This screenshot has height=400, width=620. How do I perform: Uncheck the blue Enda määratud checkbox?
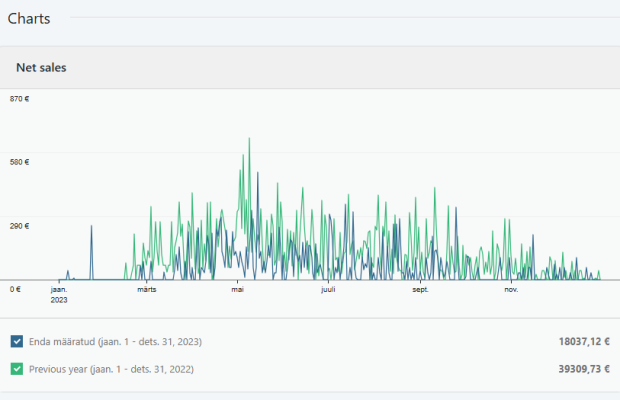click(17, 341)
